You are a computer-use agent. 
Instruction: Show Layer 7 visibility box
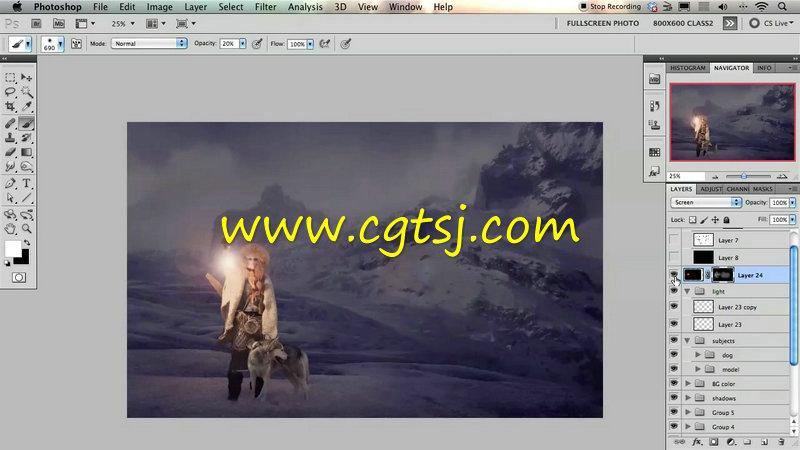tap(674, 240)
